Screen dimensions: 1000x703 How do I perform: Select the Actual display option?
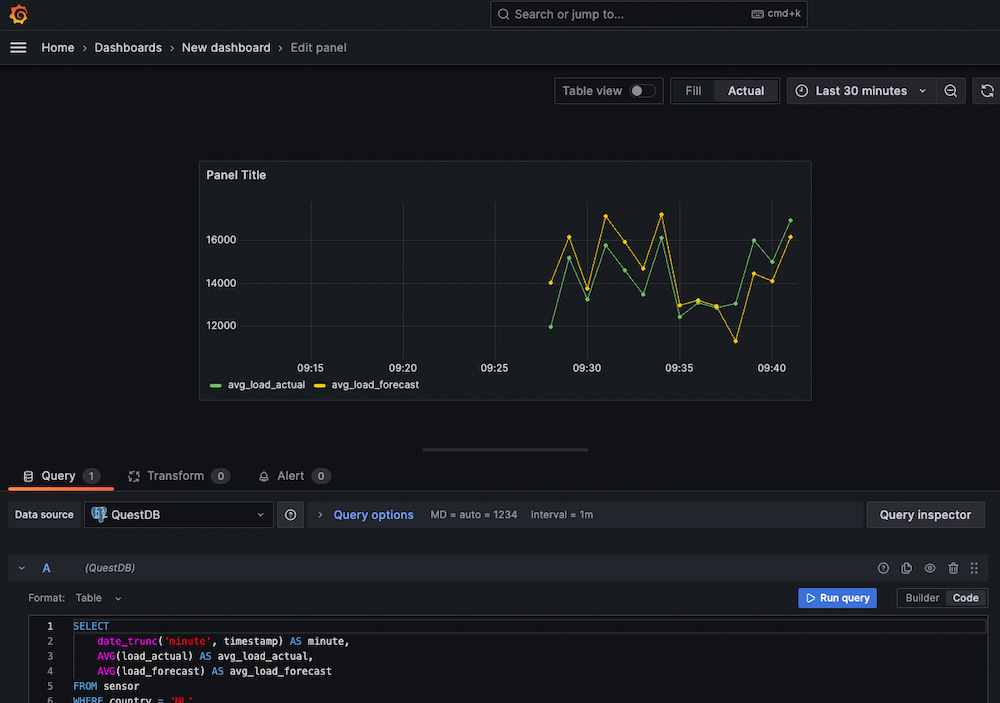click(746, 91)
